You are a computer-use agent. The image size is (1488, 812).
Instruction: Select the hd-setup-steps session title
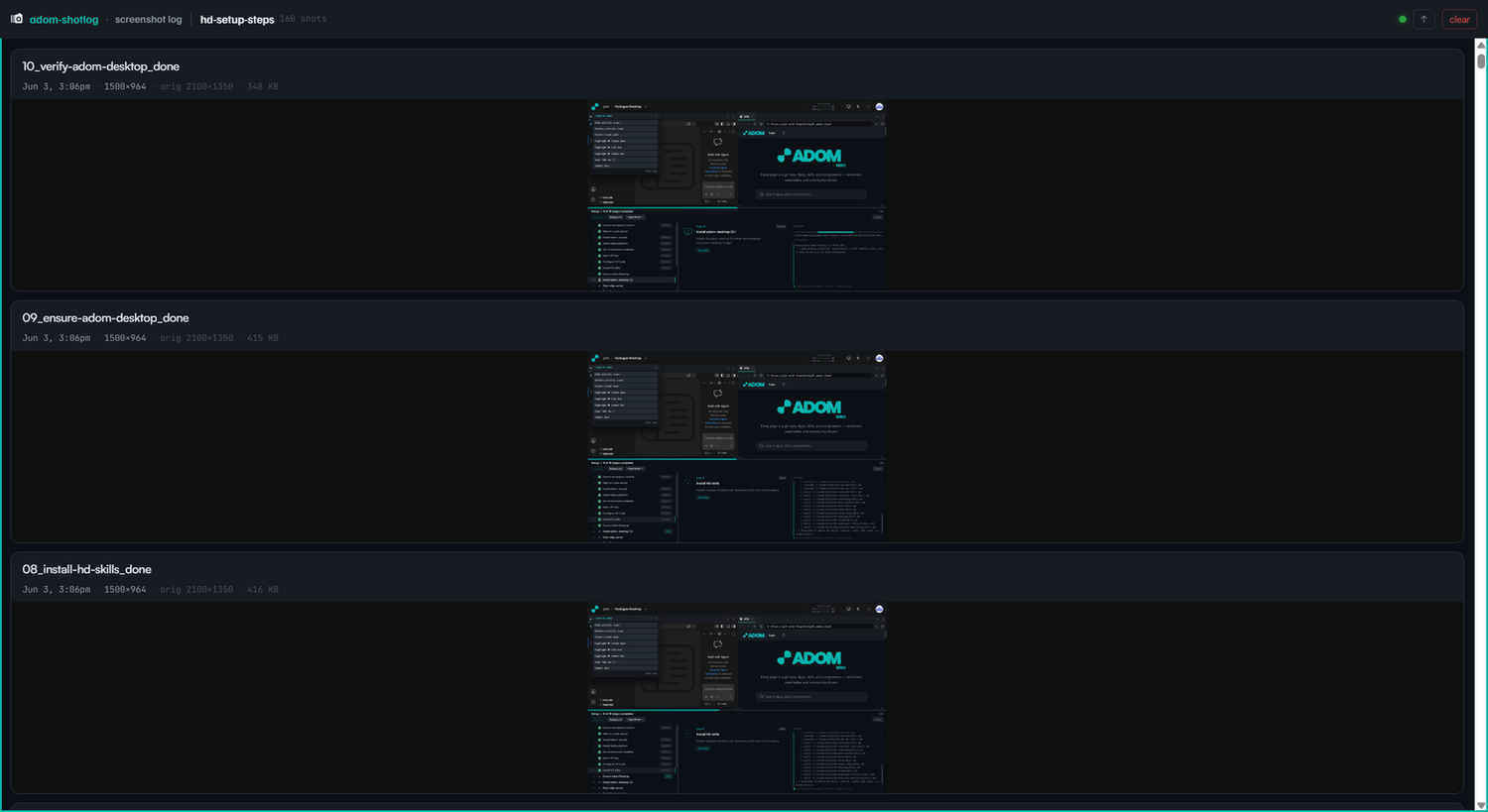click(x=237, y=20)
